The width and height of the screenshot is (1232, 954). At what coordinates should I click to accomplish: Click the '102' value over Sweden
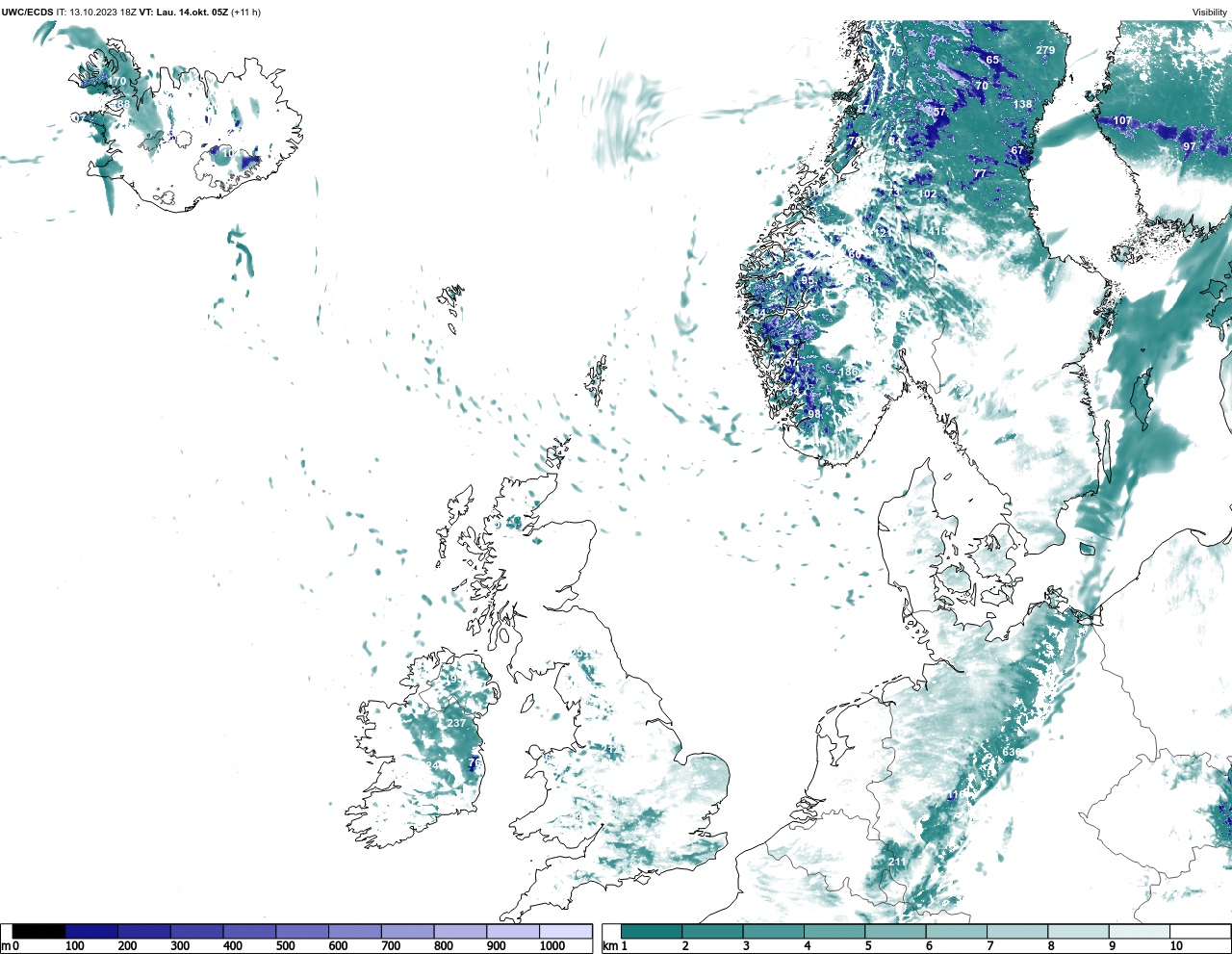pyautogui.click(x=927, y=193)
